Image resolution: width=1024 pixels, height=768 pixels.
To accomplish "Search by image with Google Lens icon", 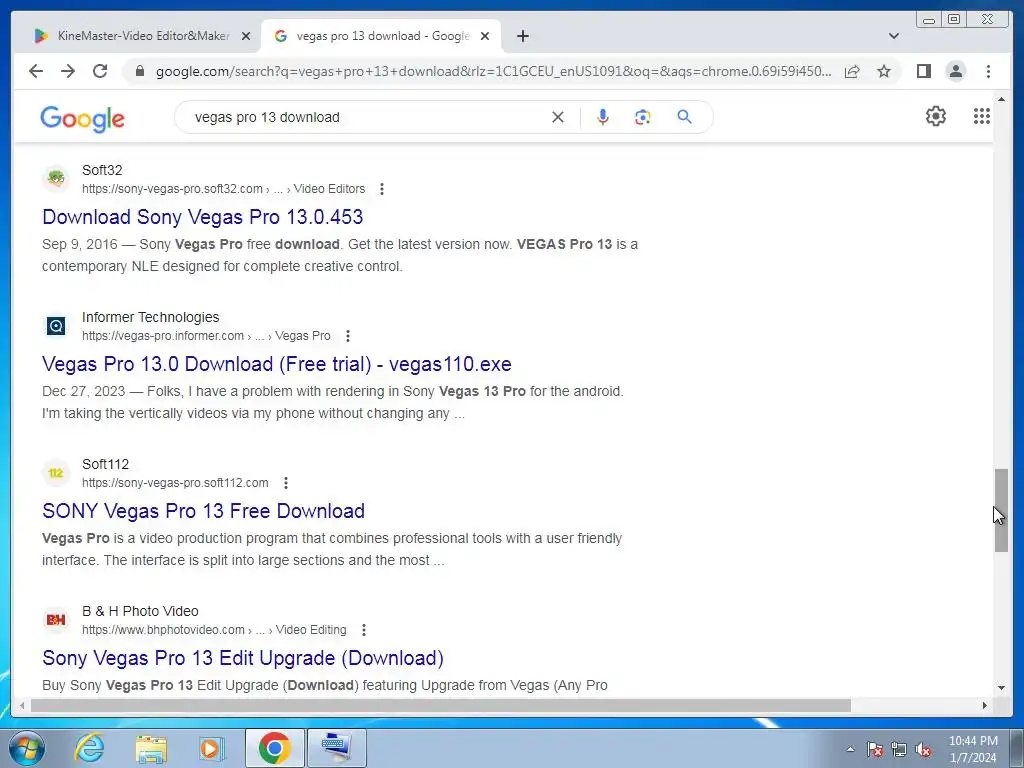I will [x=643, y=117].
